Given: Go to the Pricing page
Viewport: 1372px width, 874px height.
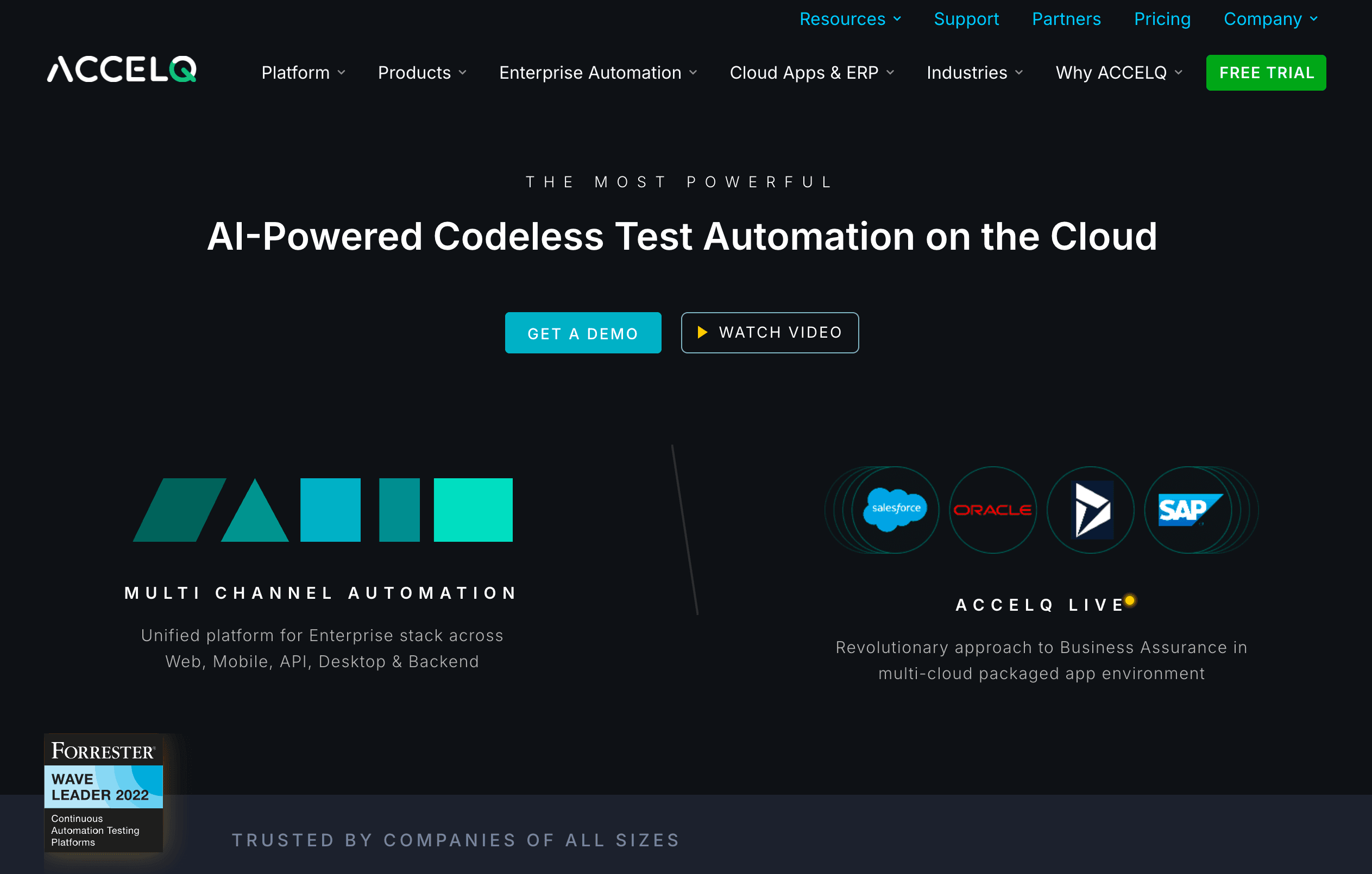Looking at the screenshot, I should pos(1162,19).
